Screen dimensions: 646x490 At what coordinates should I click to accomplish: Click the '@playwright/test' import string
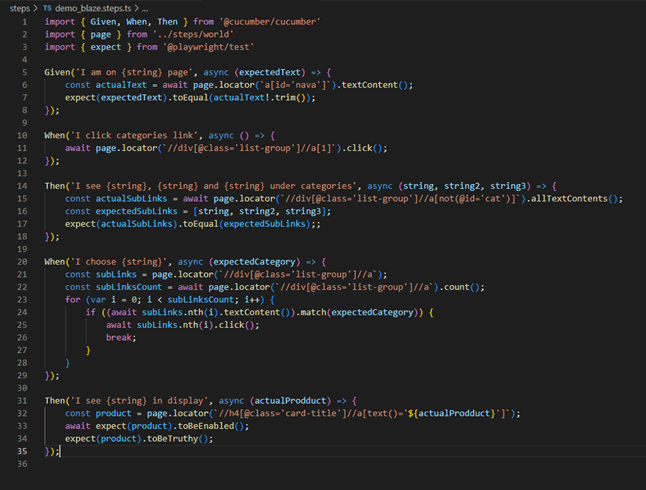[x=208, y=47]
